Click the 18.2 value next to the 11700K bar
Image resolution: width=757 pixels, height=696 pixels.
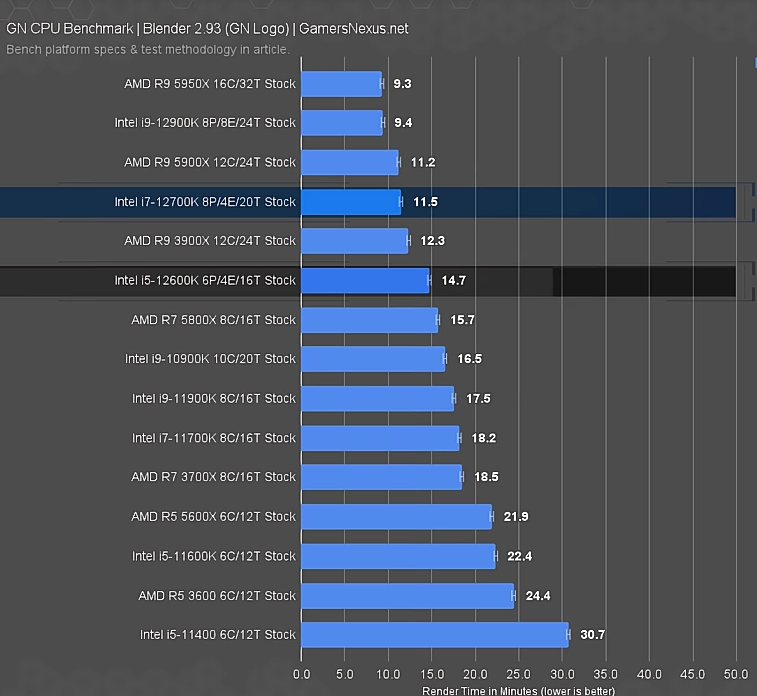tap(484, 438)
